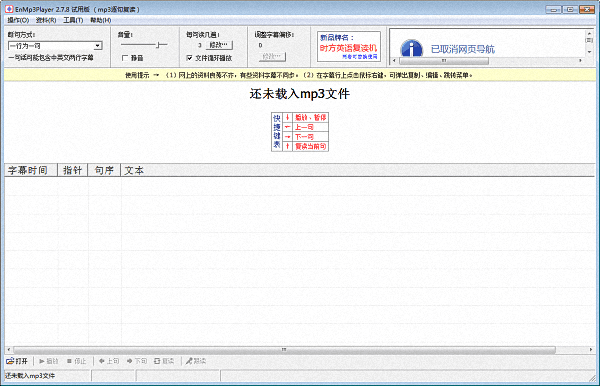The height and width of the screenshot is (386, 600).
Task: Open the 资料(R) menu
Action: (x=46, y=20)
